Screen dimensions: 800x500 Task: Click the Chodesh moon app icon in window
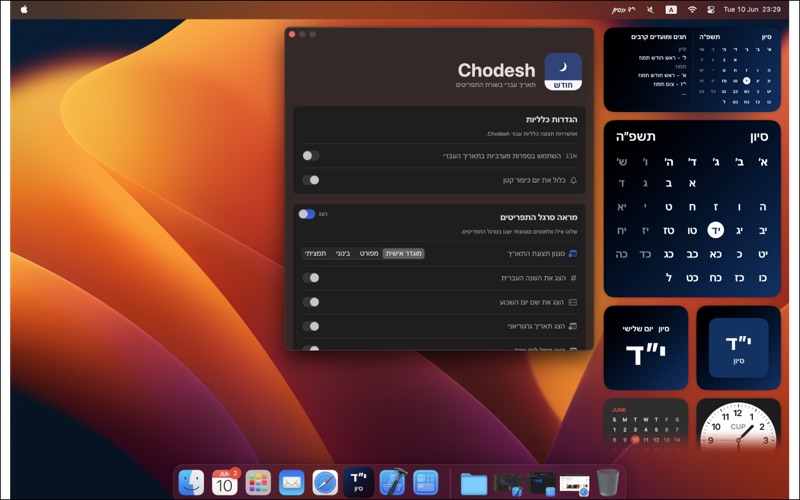click(563, 72)
